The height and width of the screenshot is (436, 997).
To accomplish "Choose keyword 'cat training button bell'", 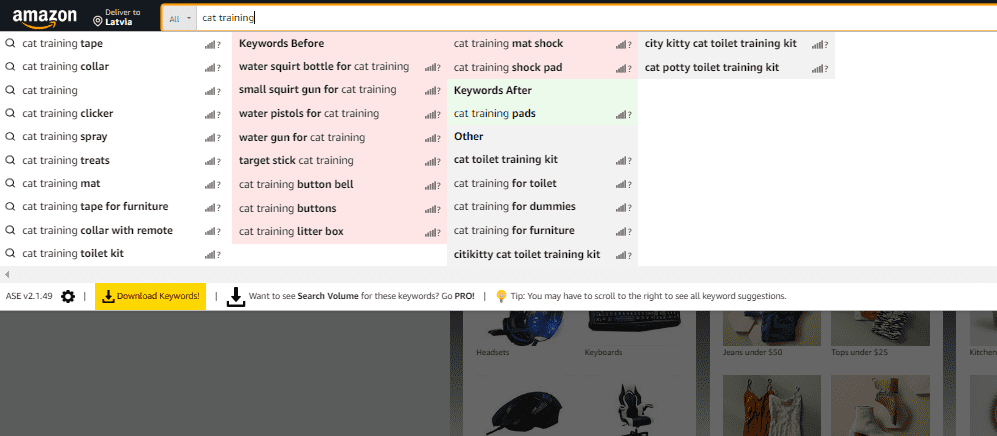I will [x=296, y=184].
